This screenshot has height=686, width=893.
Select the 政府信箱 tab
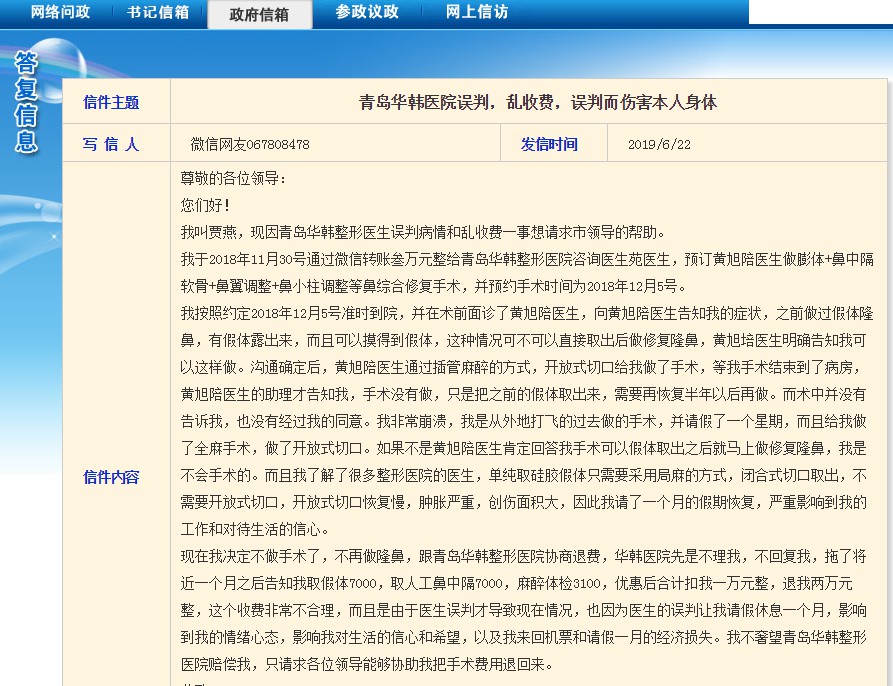click(259, 14)
